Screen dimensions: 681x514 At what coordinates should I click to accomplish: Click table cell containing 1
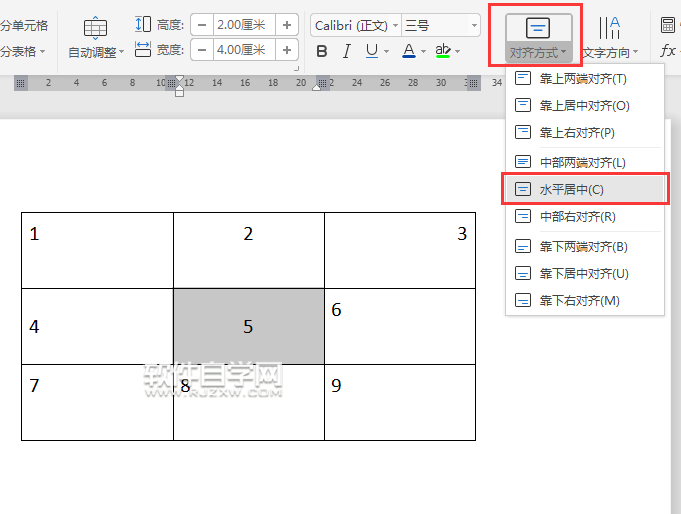[x=97, y=250]
